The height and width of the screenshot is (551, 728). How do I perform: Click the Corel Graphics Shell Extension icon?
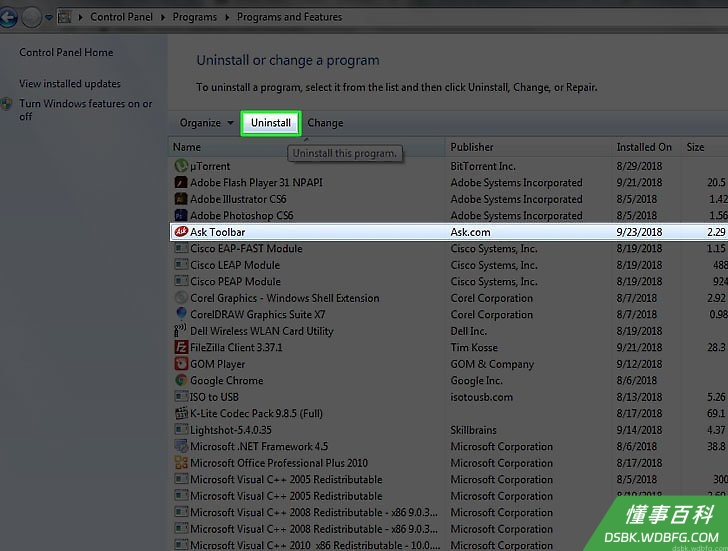(x=181, y=298)
